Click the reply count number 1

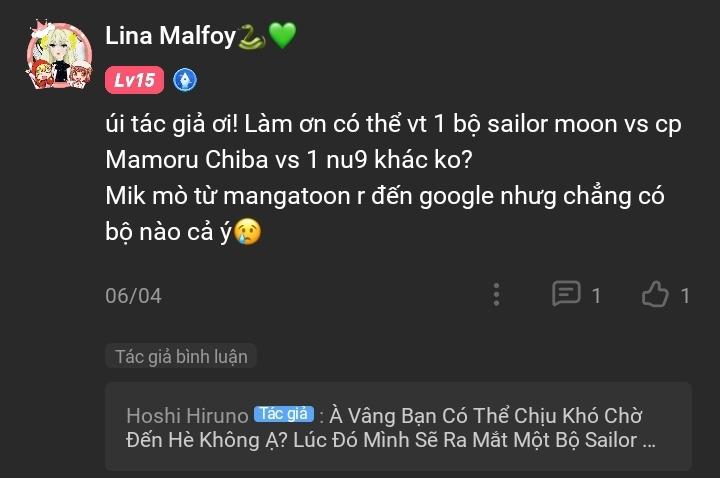point(596,296)
